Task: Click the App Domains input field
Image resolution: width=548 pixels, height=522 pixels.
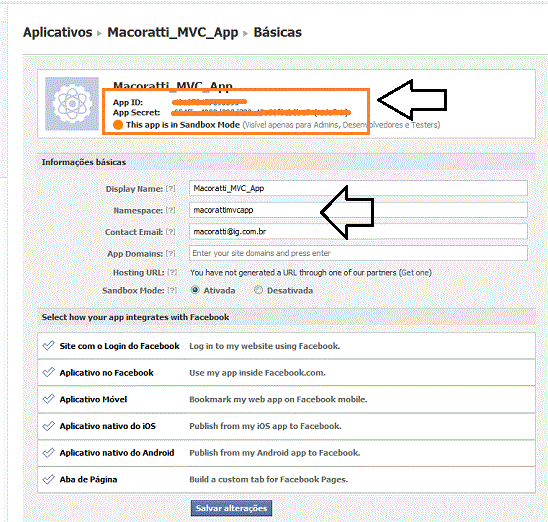Action: click(358, 253)
